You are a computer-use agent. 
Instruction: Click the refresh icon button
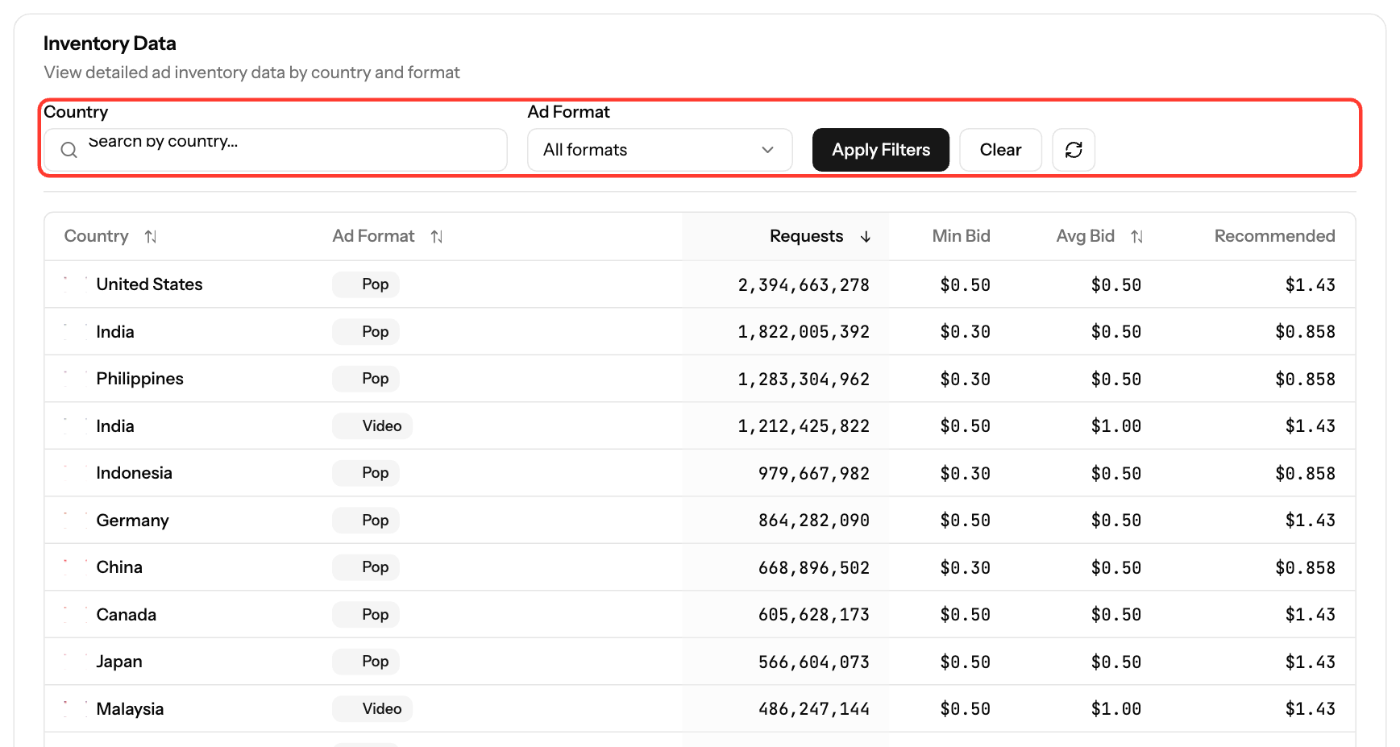coord(1074,150)
